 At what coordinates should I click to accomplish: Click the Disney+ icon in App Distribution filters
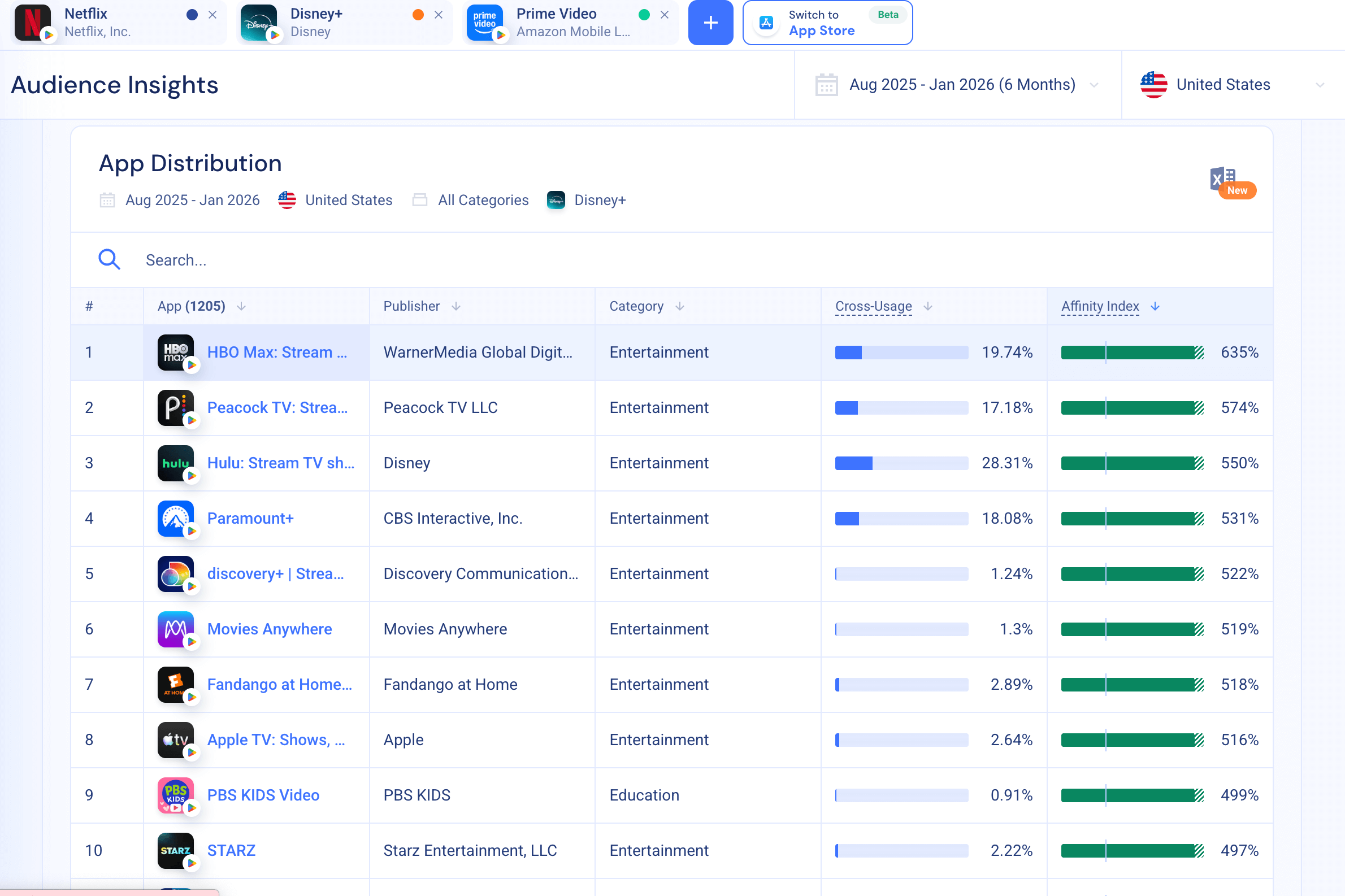(556, 200)
